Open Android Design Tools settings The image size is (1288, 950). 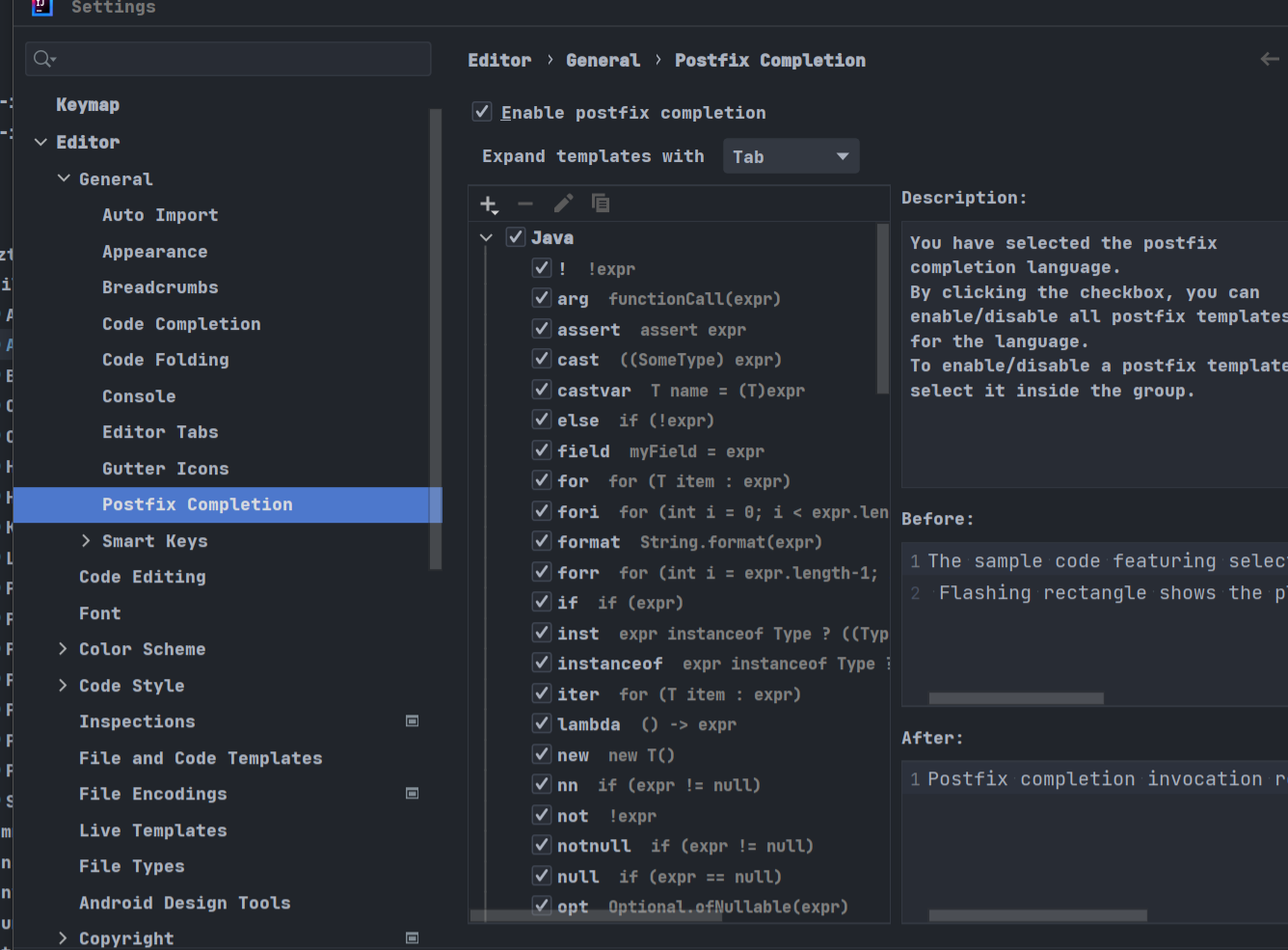[185, 903]
